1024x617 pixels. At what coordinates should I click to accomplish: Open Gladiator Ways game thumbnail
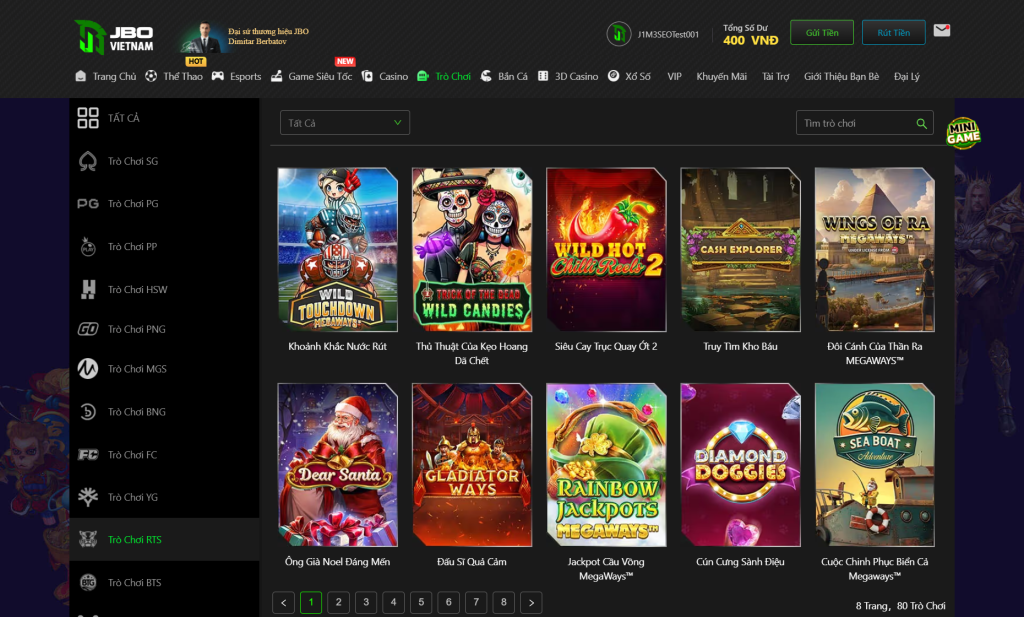point(472,465)
